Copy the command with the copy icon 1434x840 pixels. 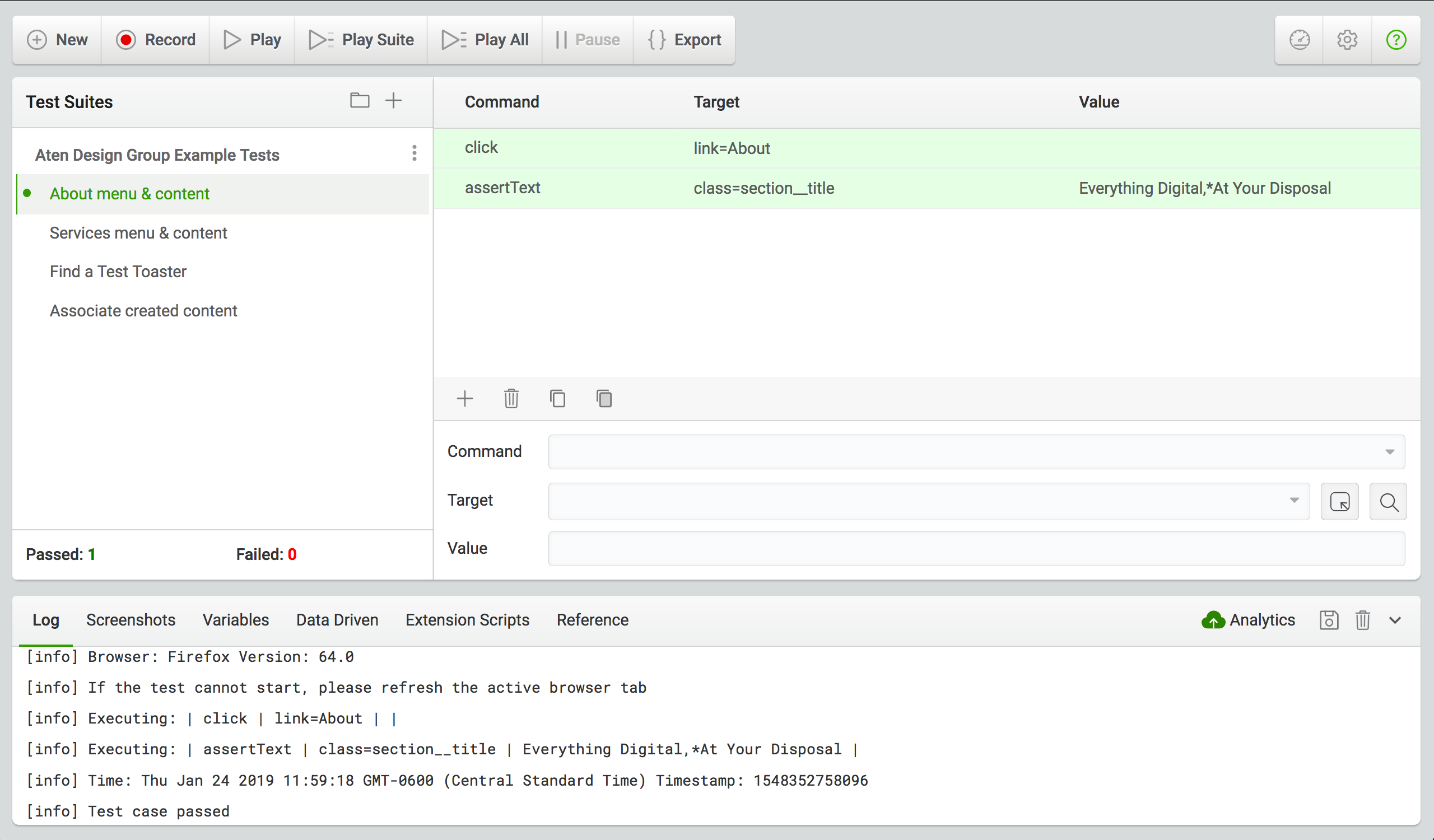[558, 399]
